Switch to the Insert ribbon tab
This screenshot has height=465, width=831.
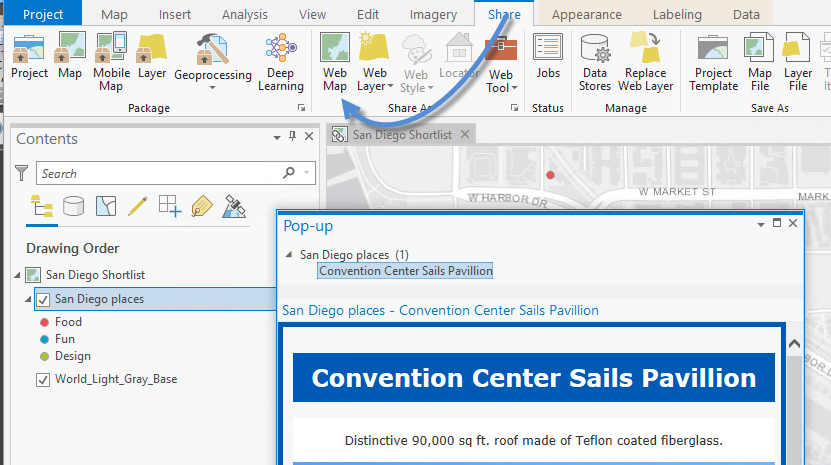click(x=174, y=14)
